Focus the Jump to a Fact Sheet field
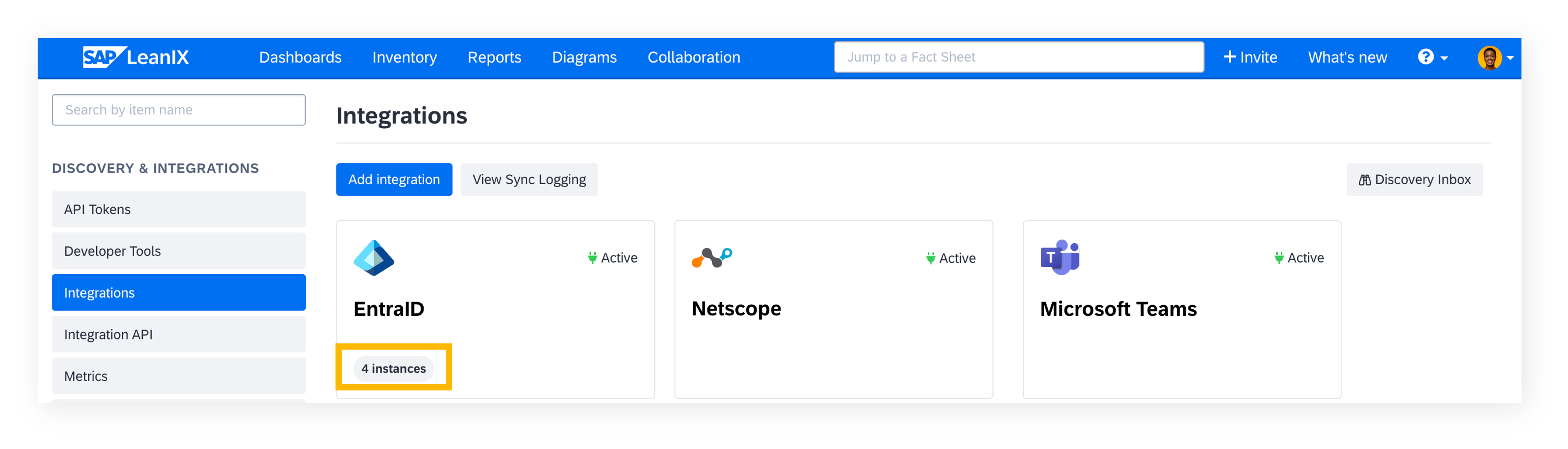Viewport: 1568px width, 449px height. pyautogui.click(x=1018, y=57)
